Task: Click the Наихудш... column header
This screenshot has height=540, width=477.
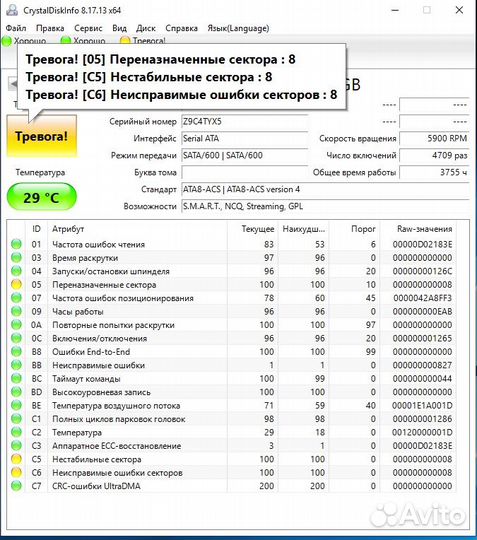Action: point(303,229)
